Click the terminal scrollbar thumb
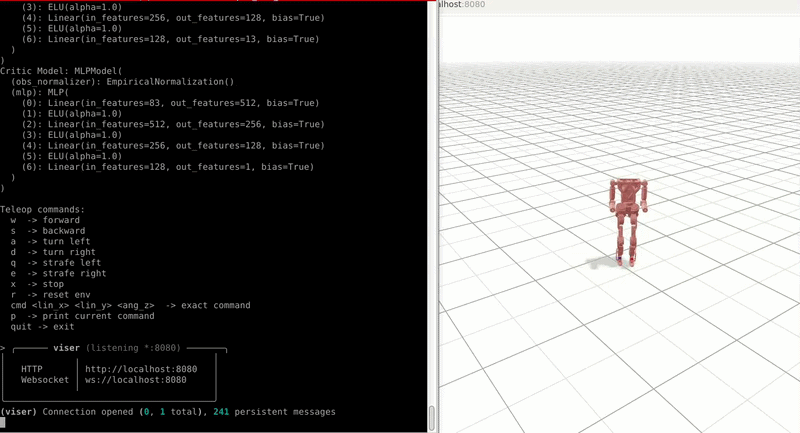Viewport: 800px width, 433px height. click(432, 417)
